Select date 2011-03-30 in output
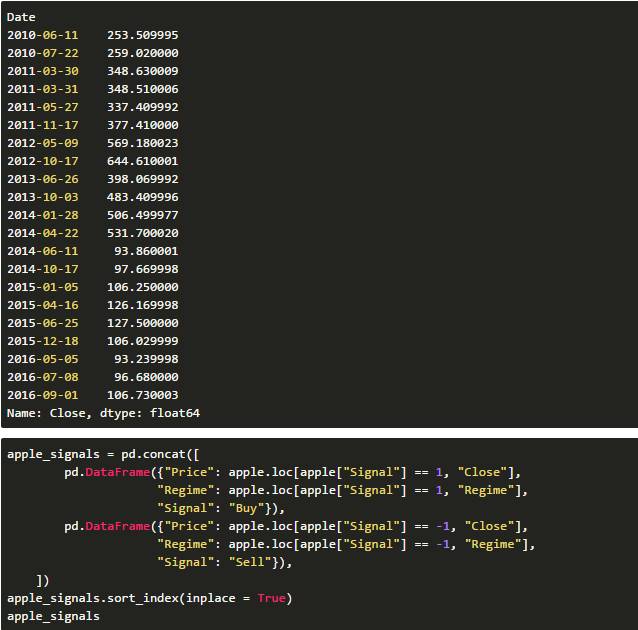The width and height of the screenshot is (638, 630). click(43, 71)
